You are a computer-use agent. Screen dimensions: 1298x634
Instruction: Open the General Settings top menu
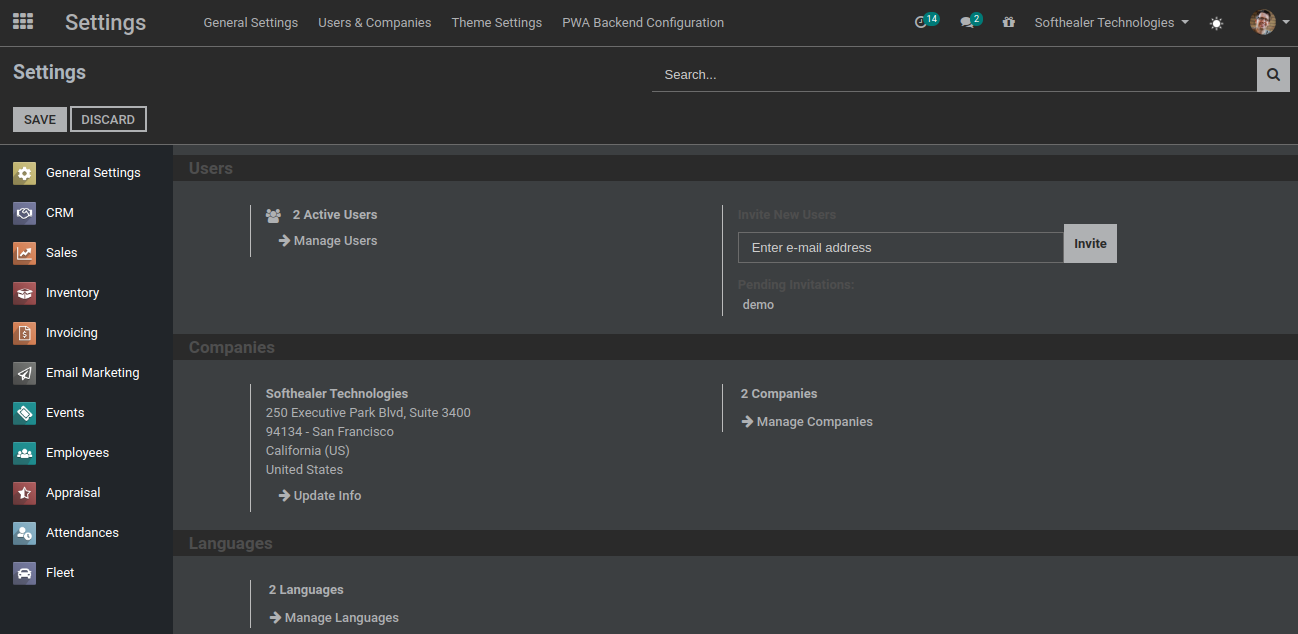tap(250, 22)
